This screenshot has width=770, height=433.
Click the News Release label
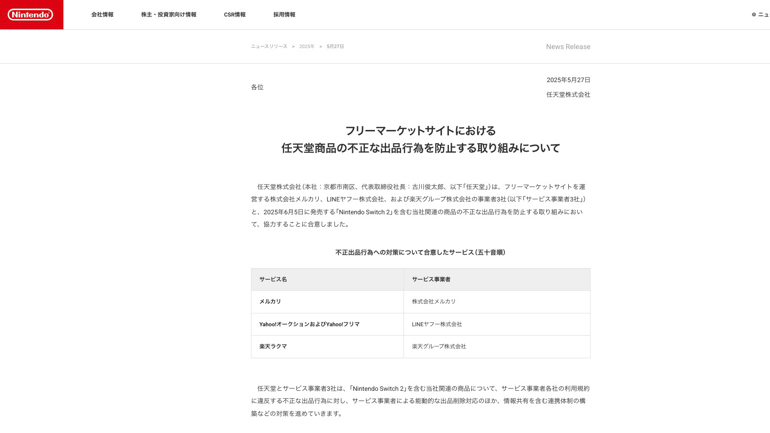click(568, 47)
